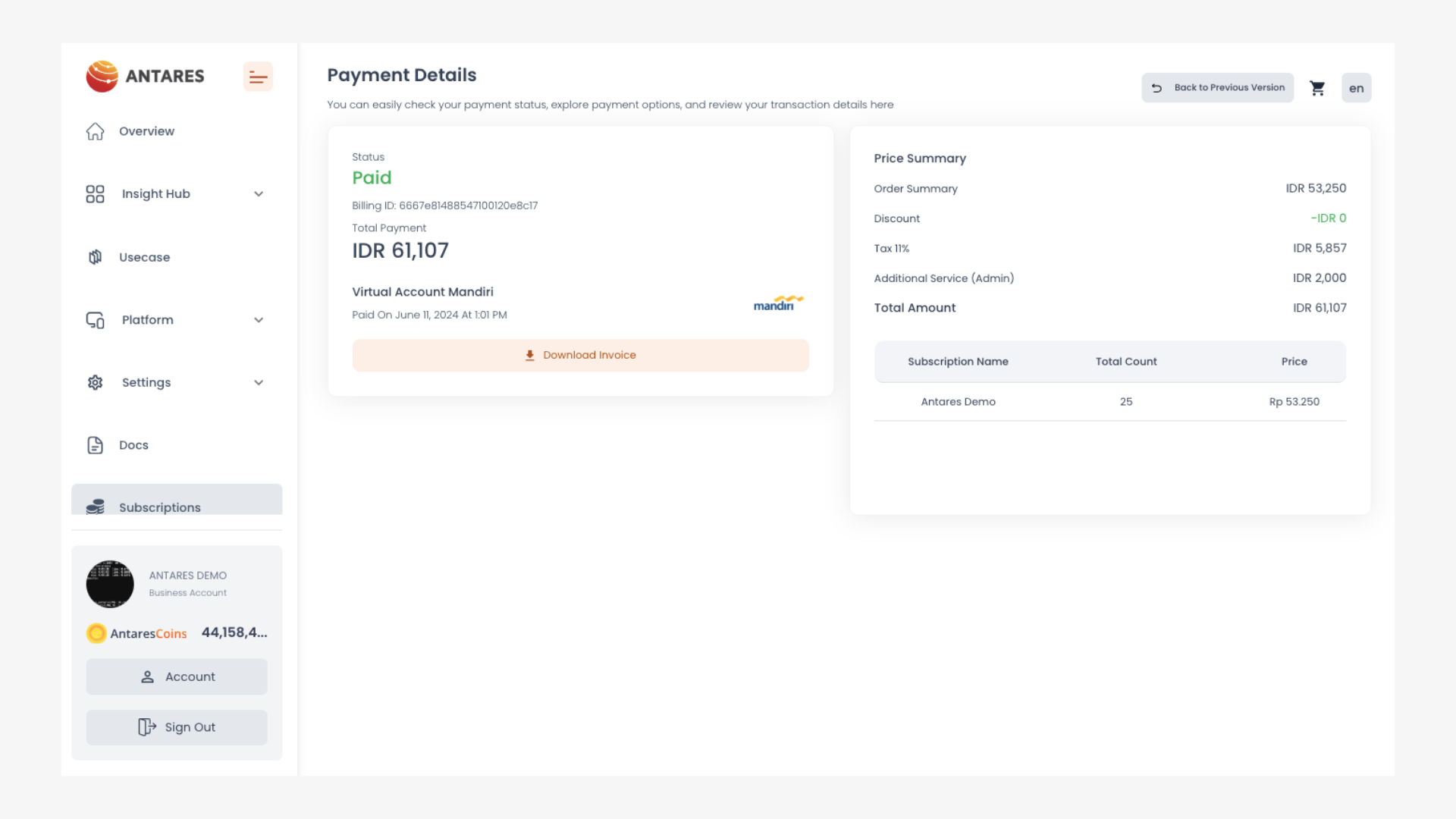Click the Settings gear icon

[x=95, y=383]
